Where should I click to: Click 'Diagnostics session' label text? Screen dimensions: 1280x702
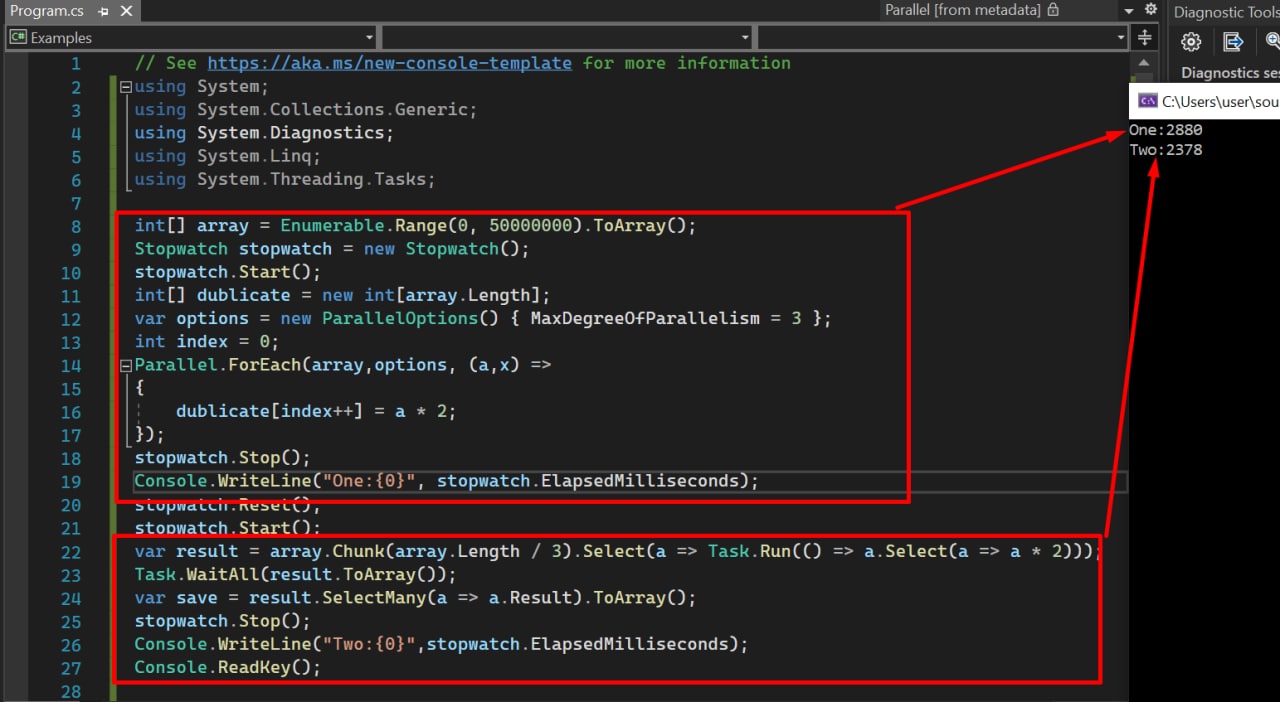(1230, 73)
